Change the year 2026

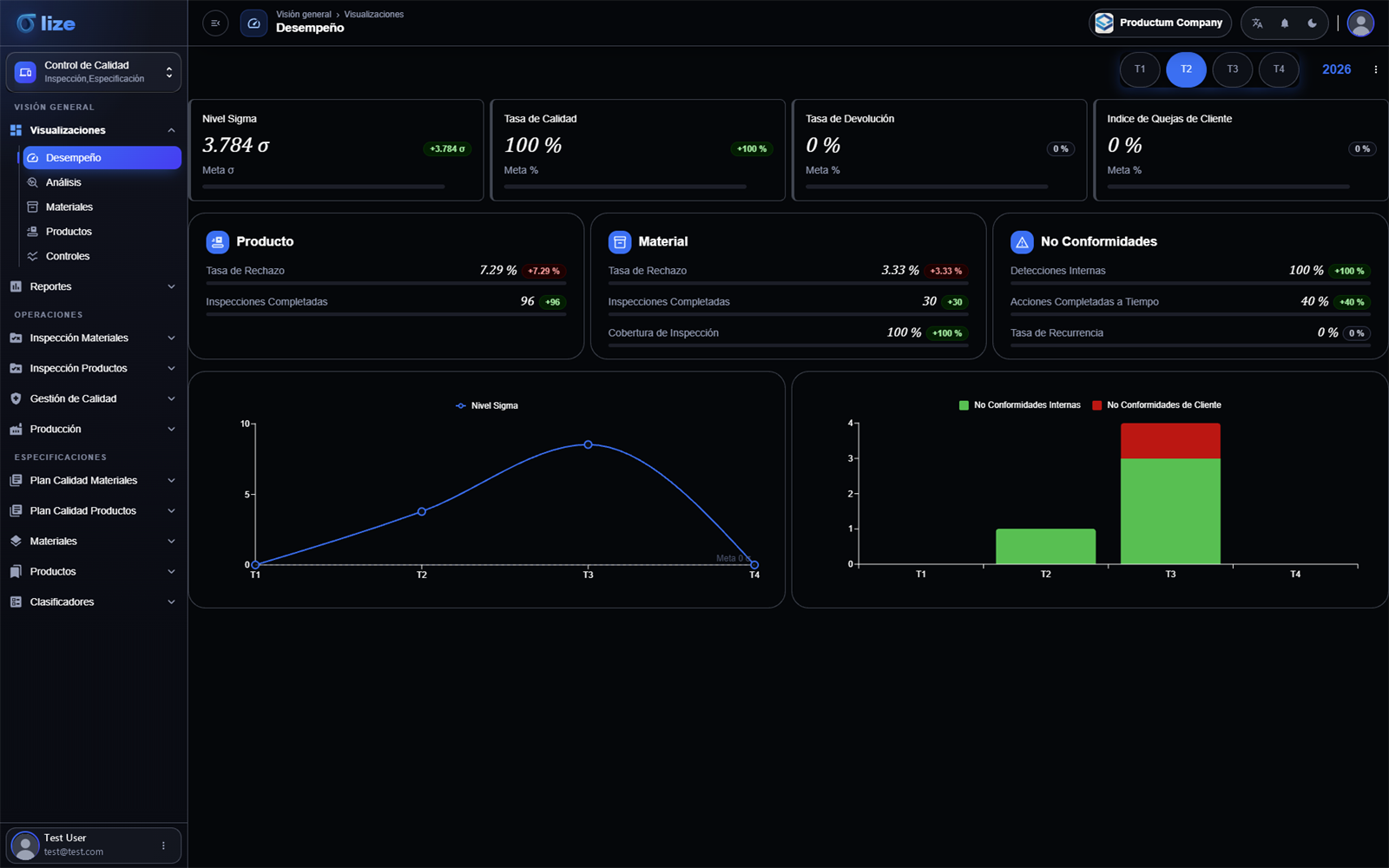(1336, 69)
